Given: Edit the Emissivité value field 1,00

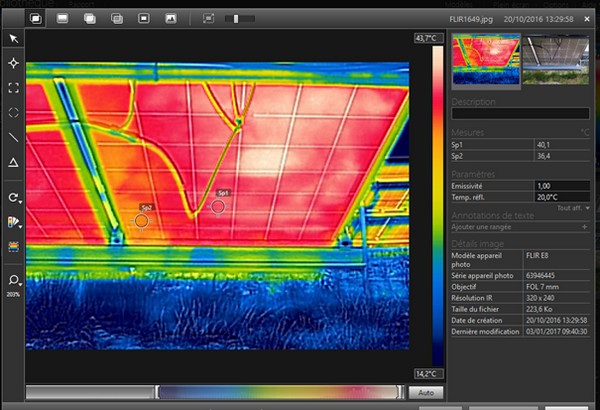Looking at the screenshot, I should point(562,186).
